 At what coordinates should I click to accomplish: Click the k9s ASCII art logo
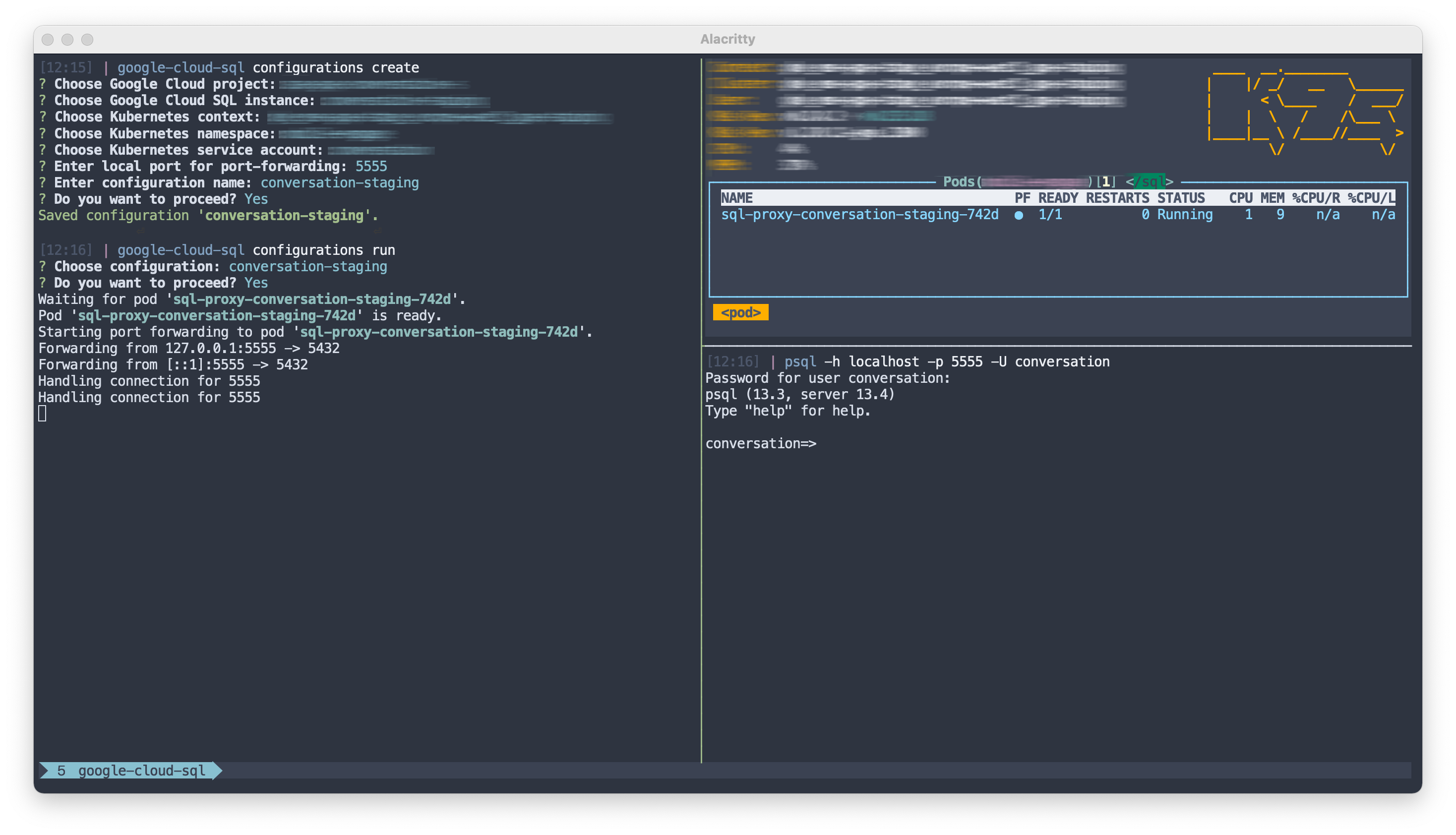point(1302,112)
